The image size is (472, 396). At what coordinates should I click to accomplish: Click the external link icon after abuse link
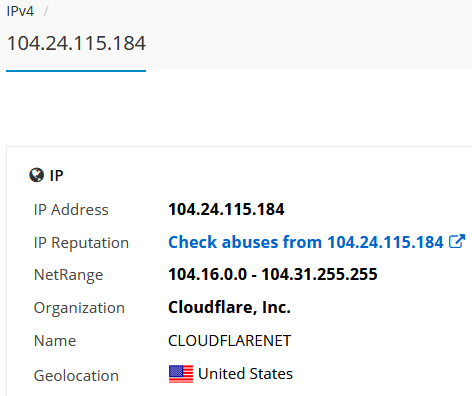pos(457,242)
